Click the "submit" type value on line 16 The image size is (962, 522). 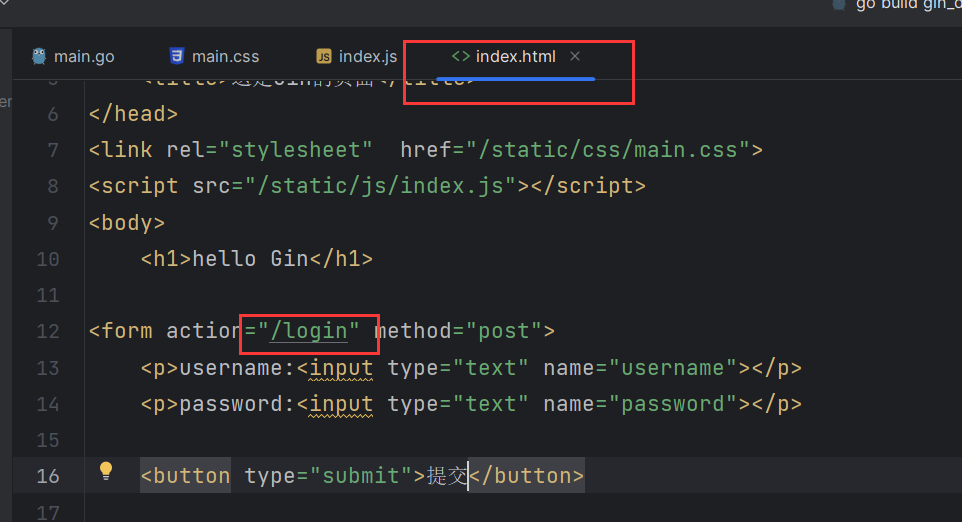[361, 476]
